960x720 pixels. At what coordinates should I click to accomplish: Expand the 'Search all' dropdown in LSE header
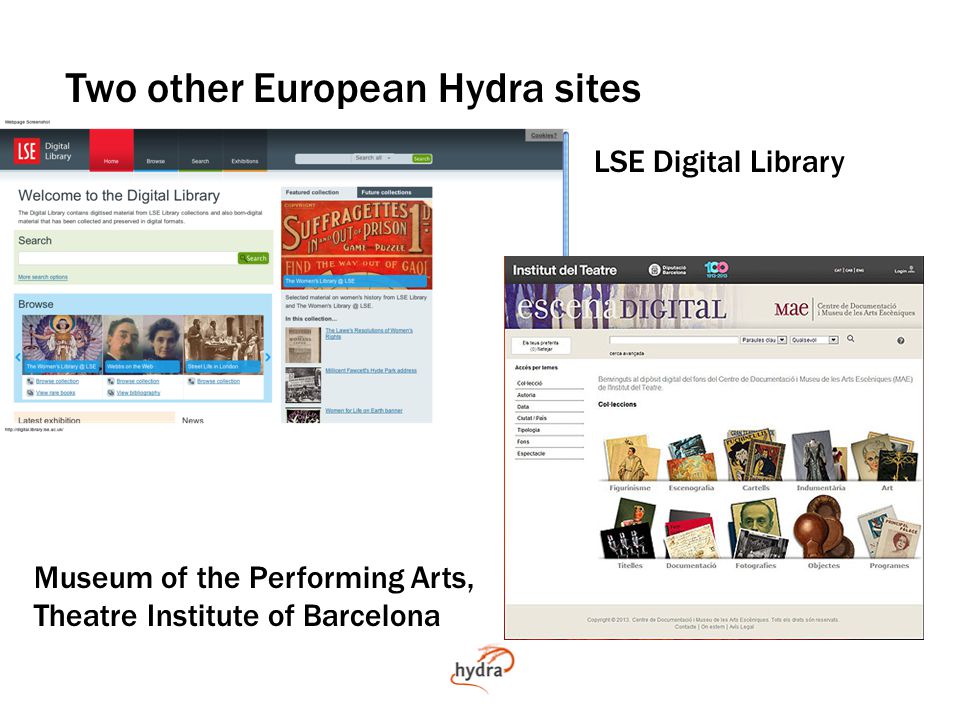[372, 158]
